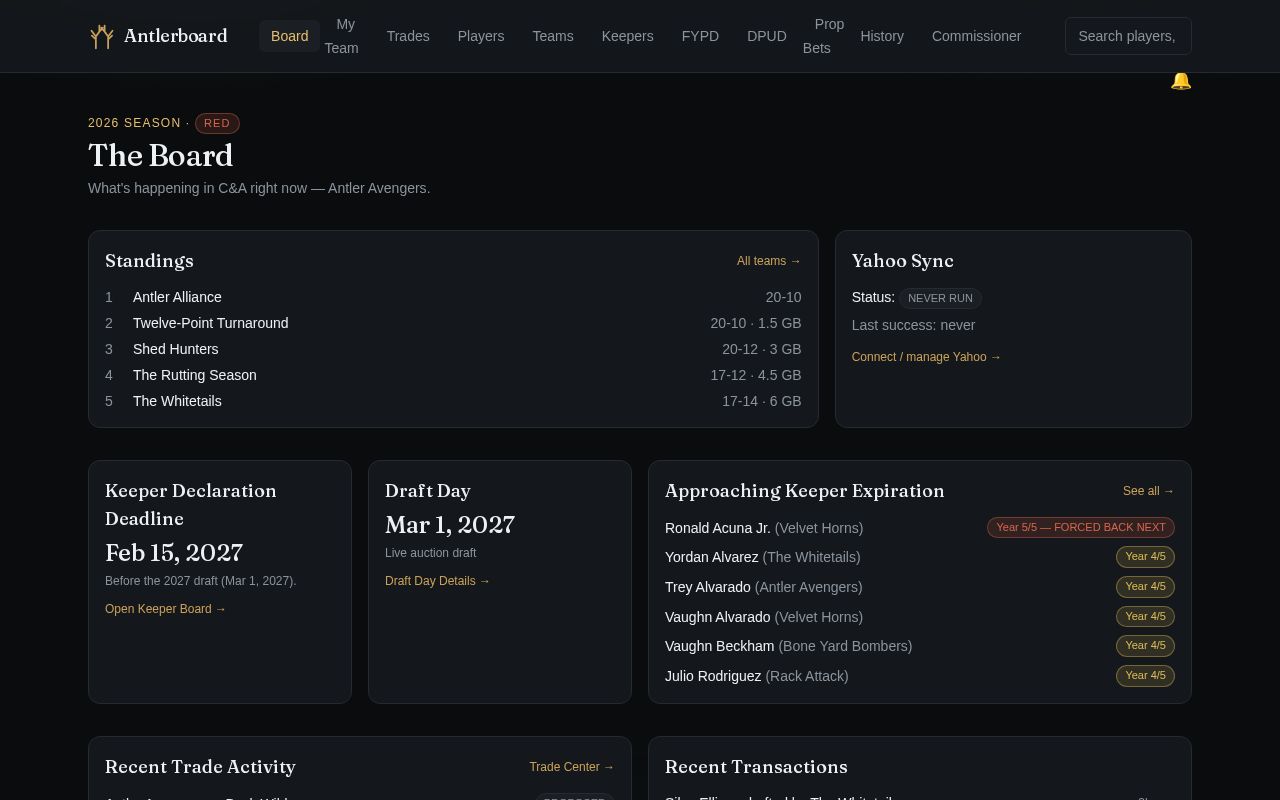
Task: Click Year 4/5 badge for Julio Rodriguez
Action: pos(1145,676)
